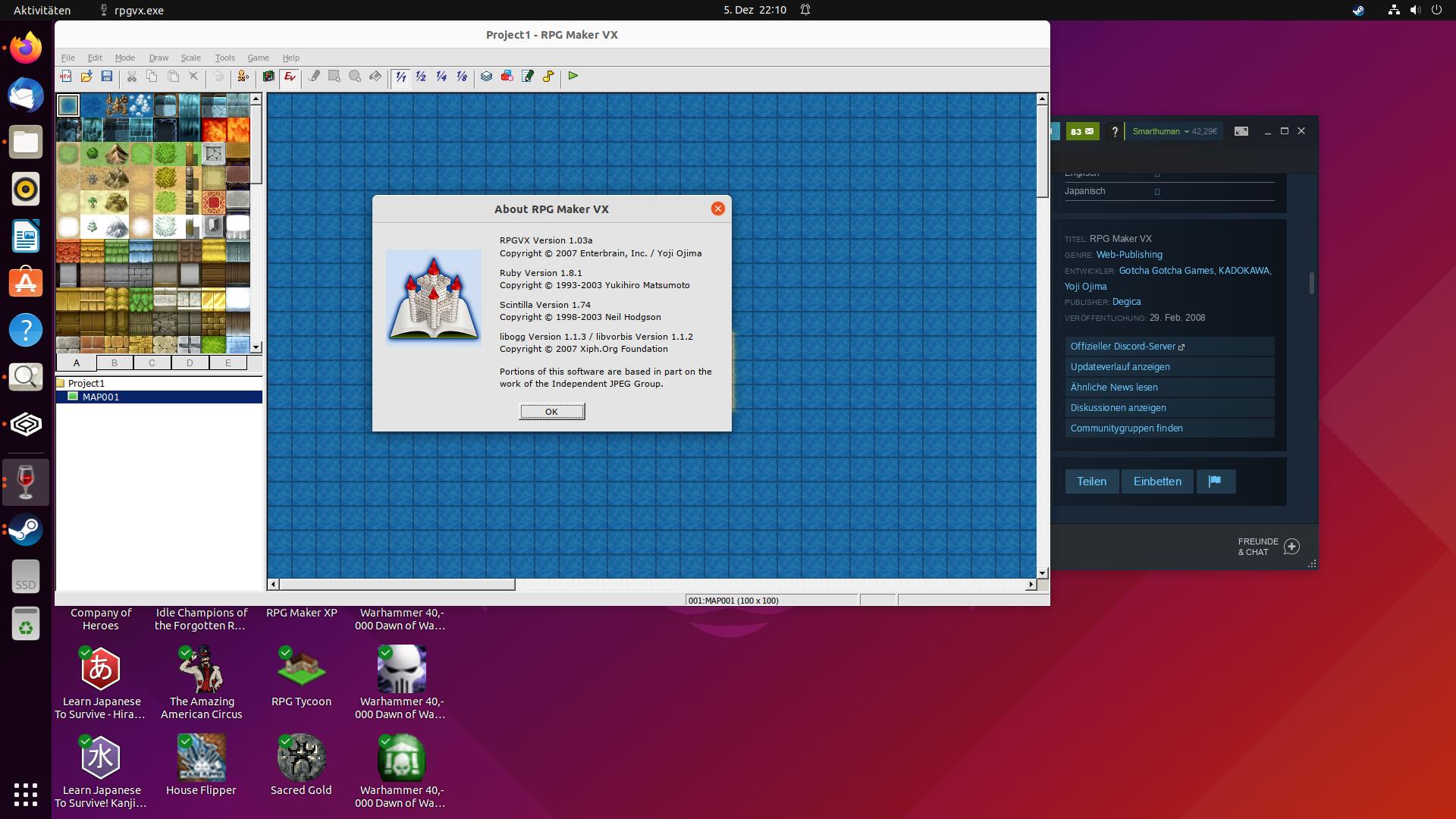The width and height of the screenshot is (1456, 819).
Task: Switch to event editing mode with the Ev icon
Action: (289, 77)
